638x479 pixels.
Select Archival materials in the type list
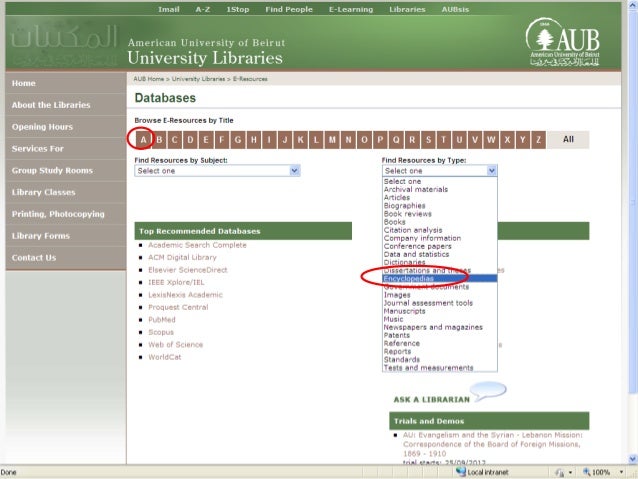click(439, 189)
